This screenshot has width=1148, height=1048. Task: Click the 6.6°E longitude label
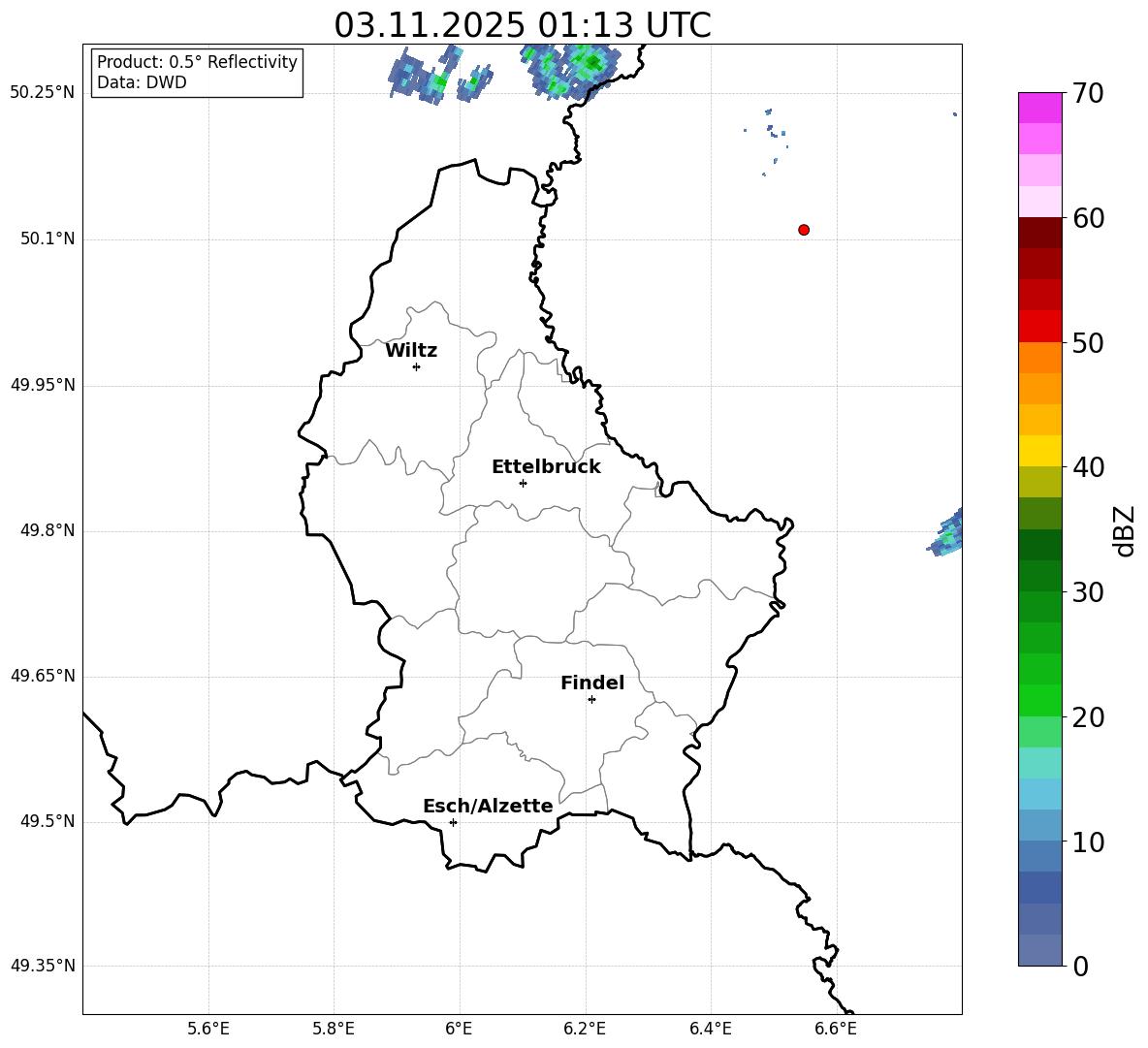point(836,1029)
